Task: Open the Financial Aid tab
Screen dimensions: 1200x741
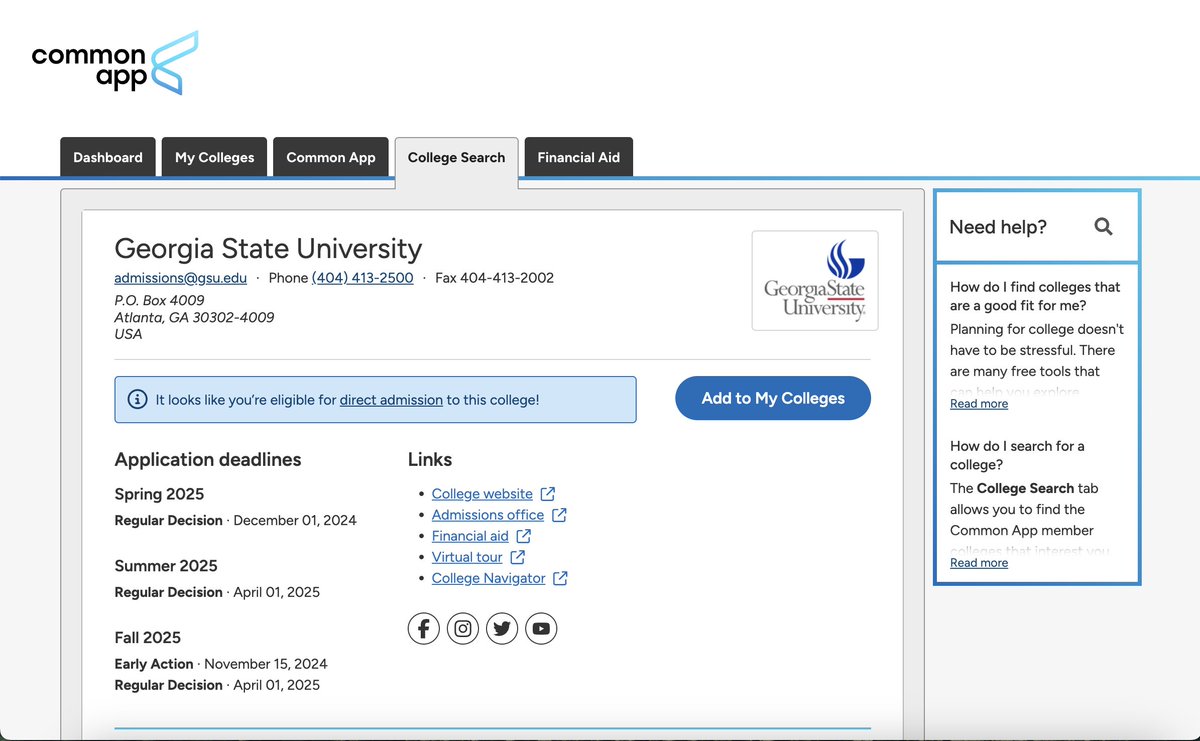Action: (x=579, y=157)
